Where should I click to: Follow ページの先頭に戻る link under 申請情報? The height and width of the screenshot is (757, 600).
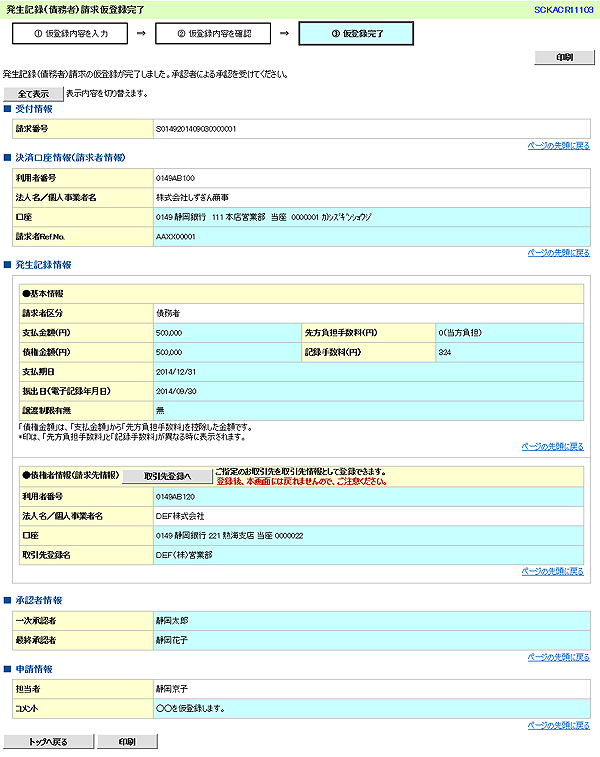558,726
